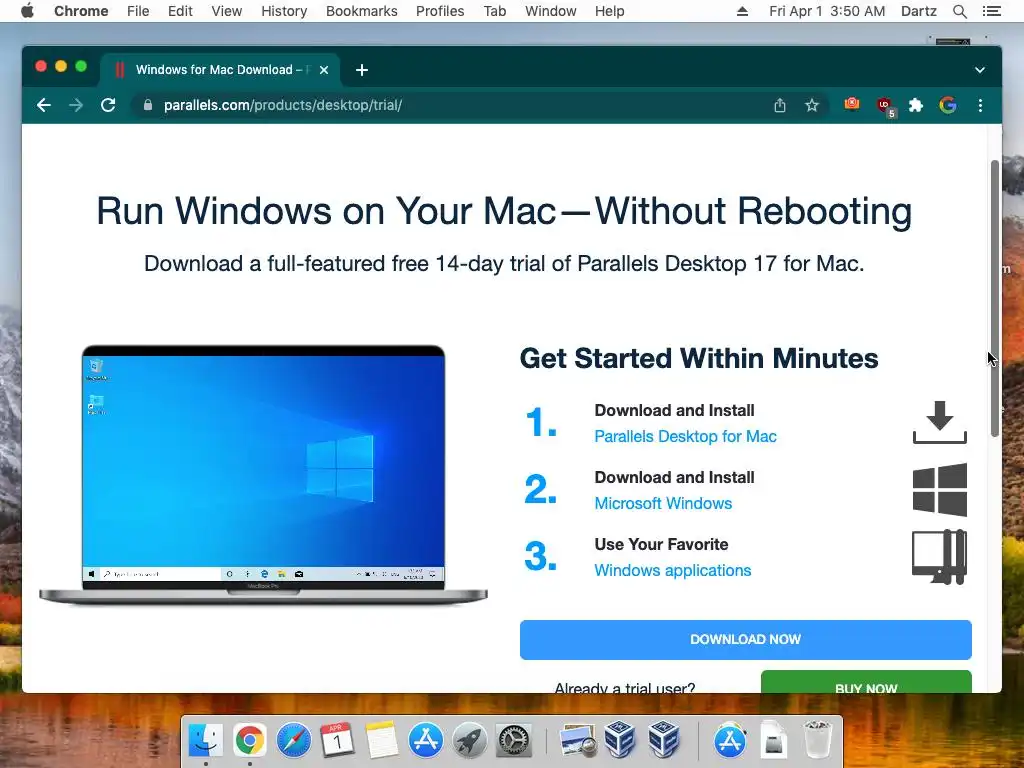1024x768 pixels.
Task: Click the download arrow tray icon
Action: pos(940,422)
